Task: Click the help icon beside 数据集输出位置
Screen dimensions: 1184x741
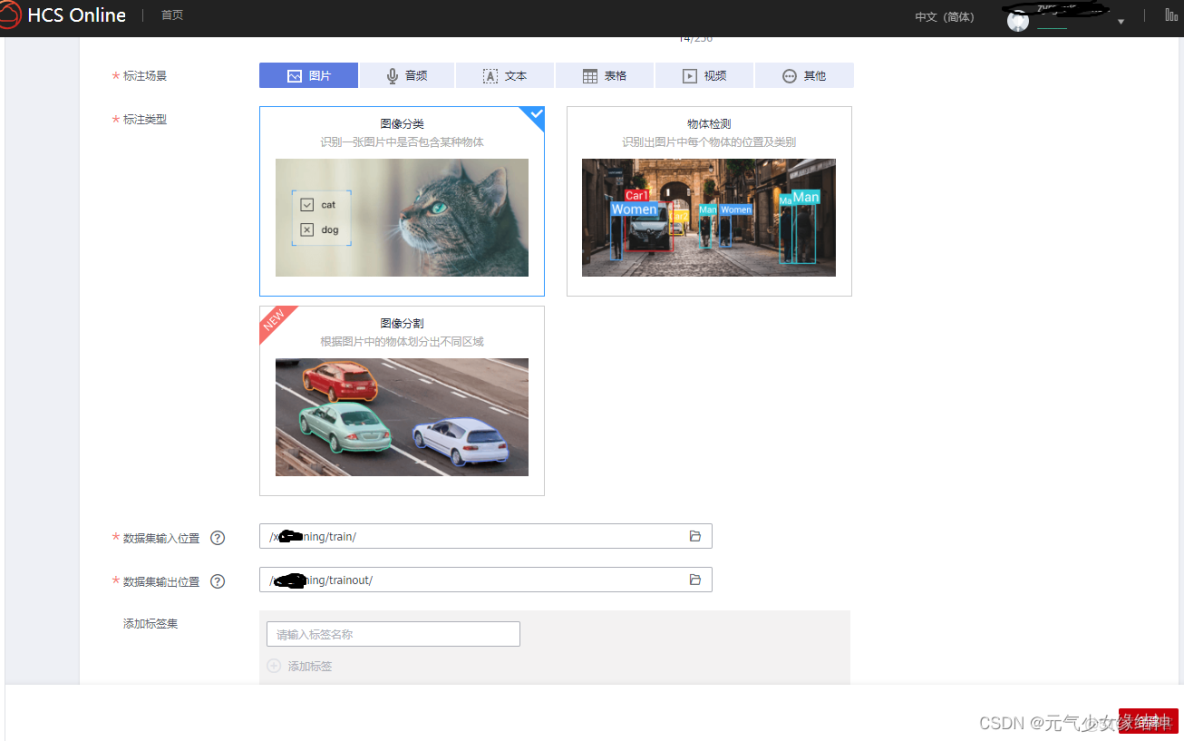Action: pos(217,581)
